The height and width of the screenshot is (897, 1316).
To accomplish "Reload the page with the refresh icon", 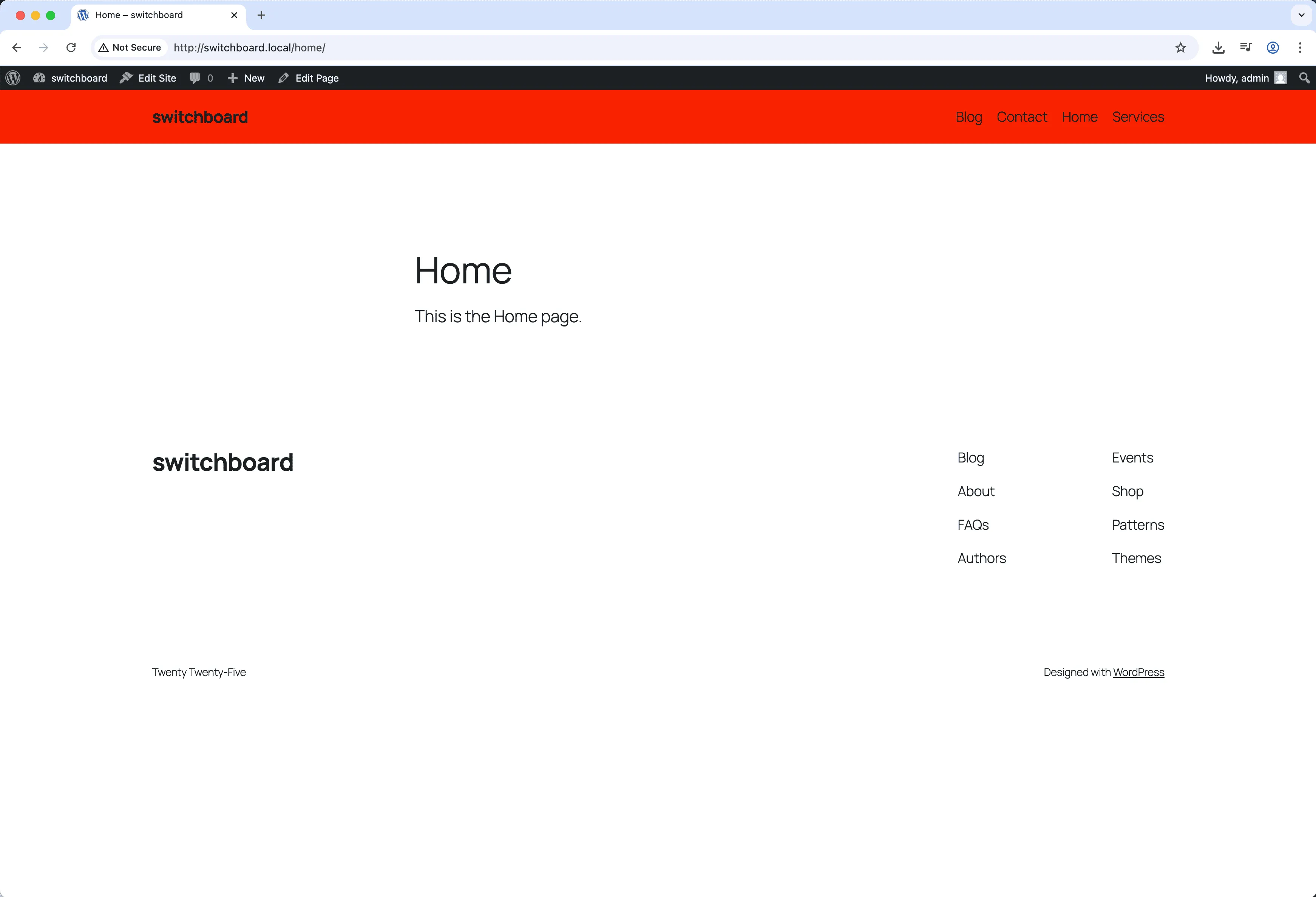I will click(x=71, y=48).
